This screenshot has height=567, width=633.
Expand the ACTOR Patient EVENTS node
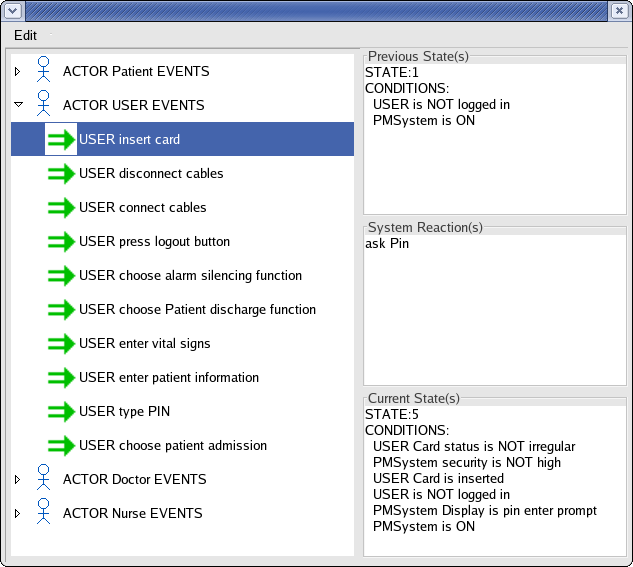[x=17, y=72]
